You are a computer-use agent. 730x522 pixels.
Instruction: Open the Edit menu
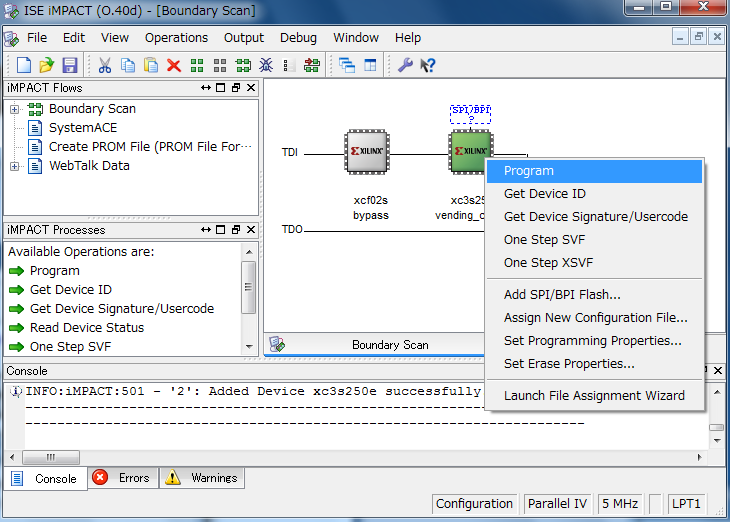pyautogui.click(x=74, y=38)
